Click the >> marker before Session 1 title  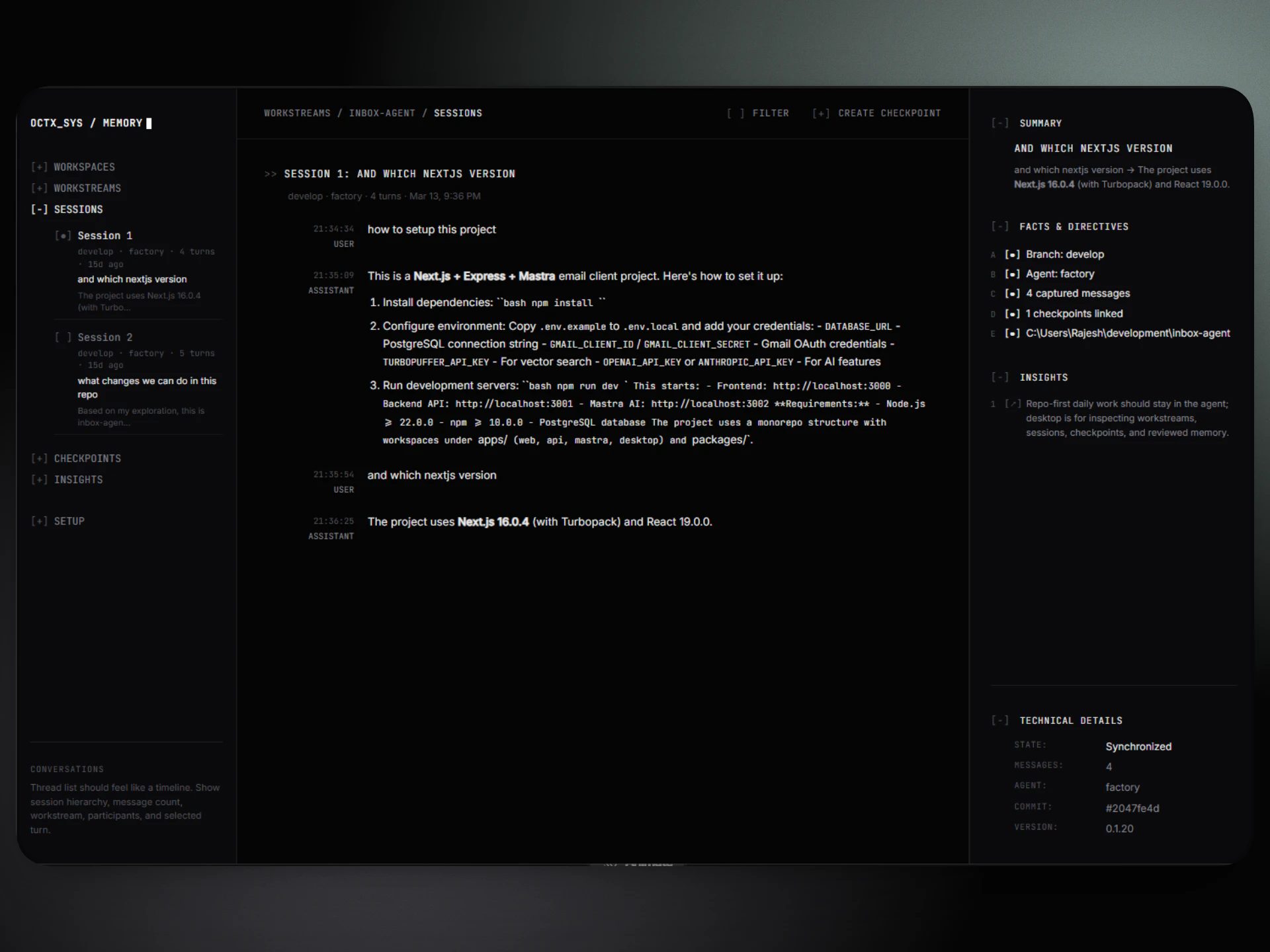271,175
